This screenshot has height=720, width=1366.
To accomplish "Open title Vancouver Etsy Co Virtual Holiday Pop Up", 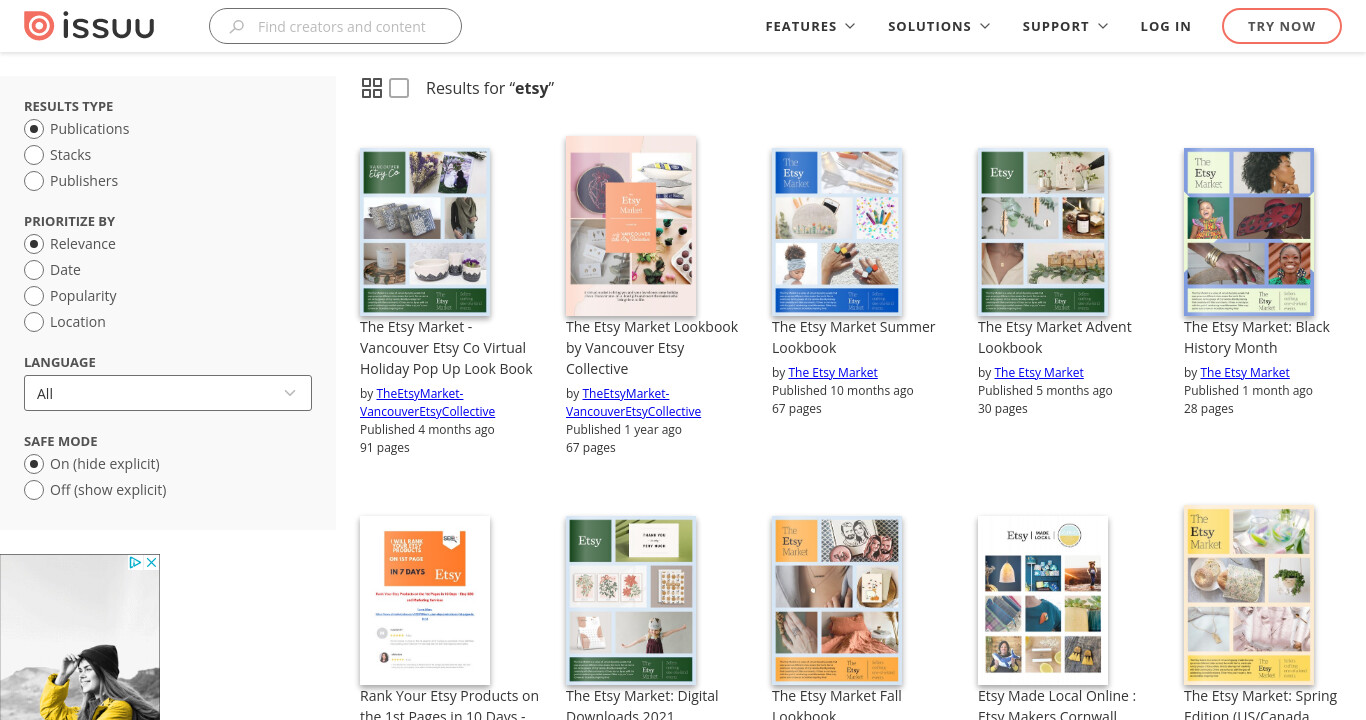I will tap(447, 348).
